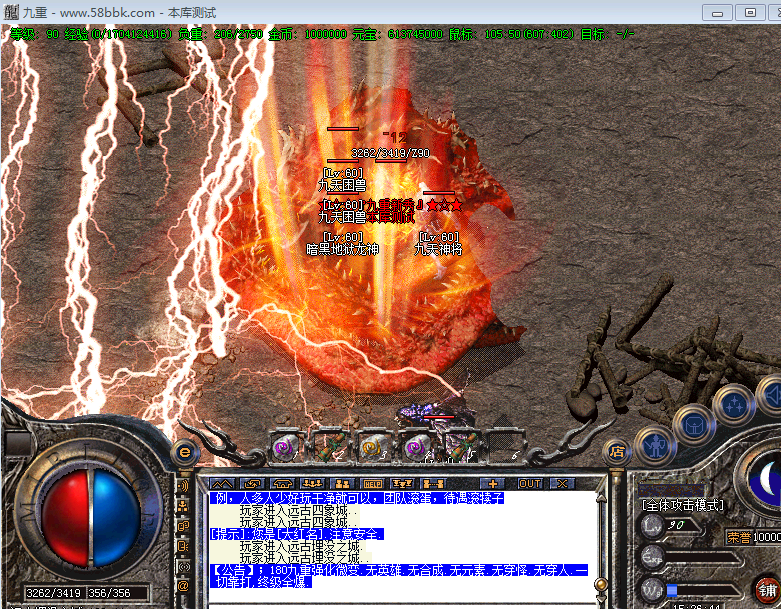Screen dimensions: 781x609
Task: Open the three-person group icon in chat toolbar
Action: (x=313, y=484)
